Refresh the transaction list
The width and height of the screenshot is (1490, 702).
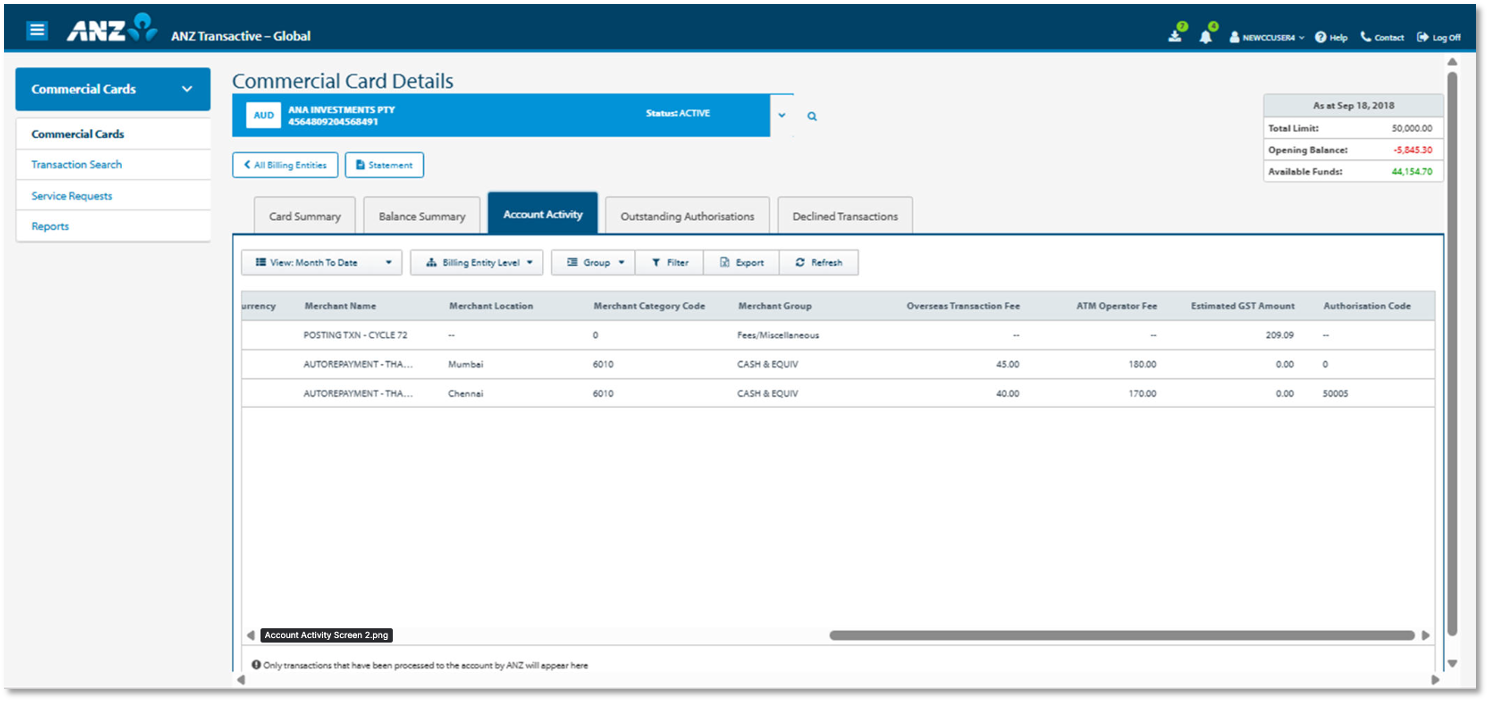[x=819, y=262]
